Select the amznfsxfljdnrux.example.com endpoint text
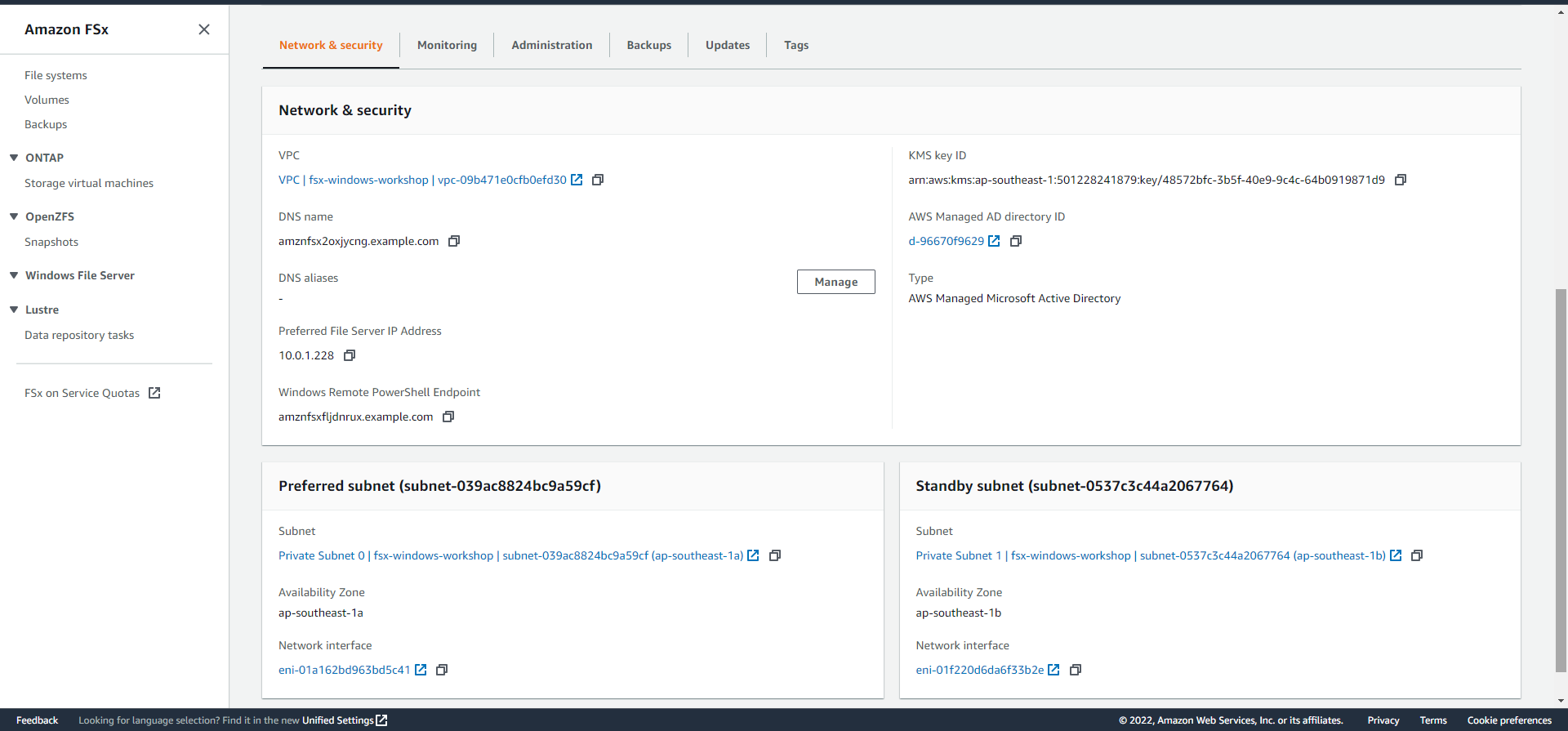The width and height of the screenshot is (1568, 731). click(356, 417)
